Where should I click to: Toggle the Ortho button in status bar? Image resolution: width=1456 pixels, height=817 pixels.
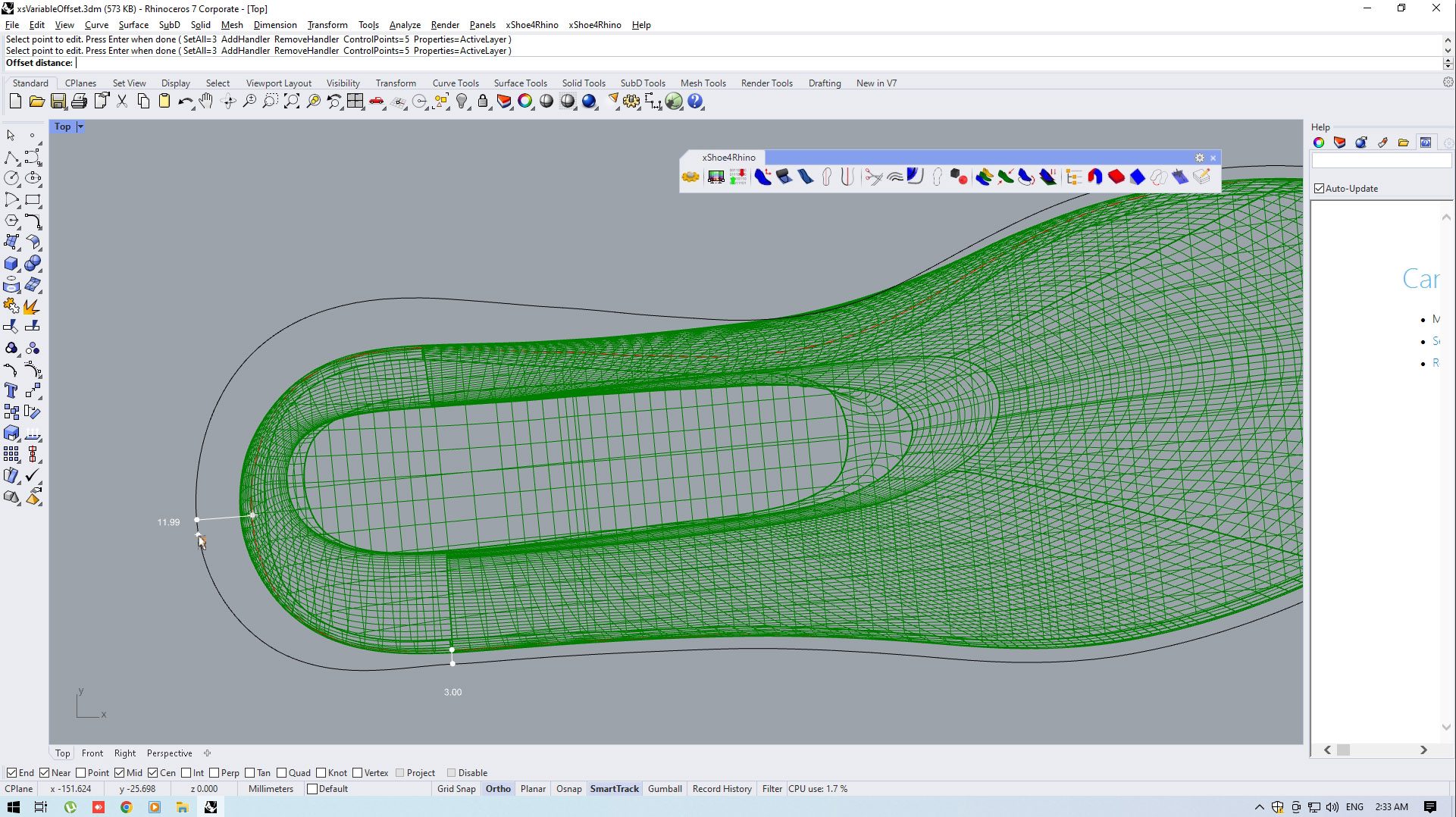pyautogui.click(x=498, y=789)
